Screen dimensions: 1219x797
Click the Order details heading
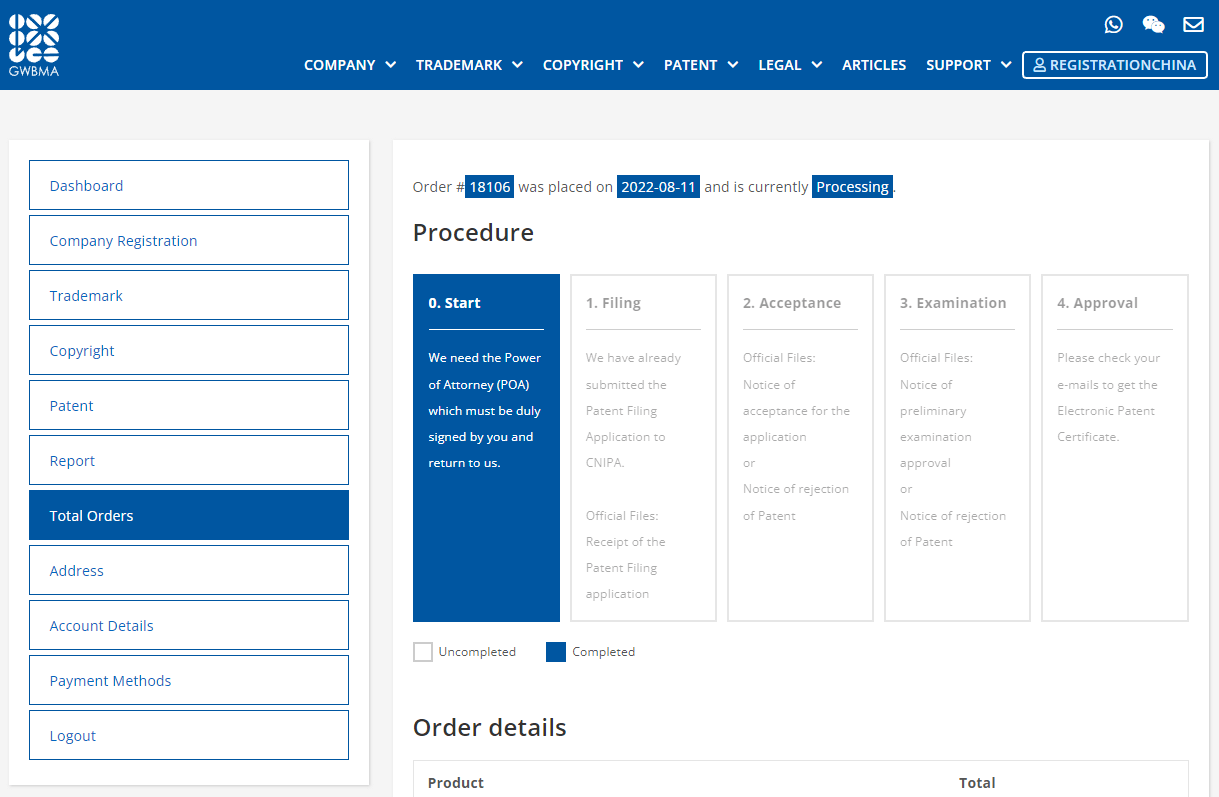[x=490, y=727]
